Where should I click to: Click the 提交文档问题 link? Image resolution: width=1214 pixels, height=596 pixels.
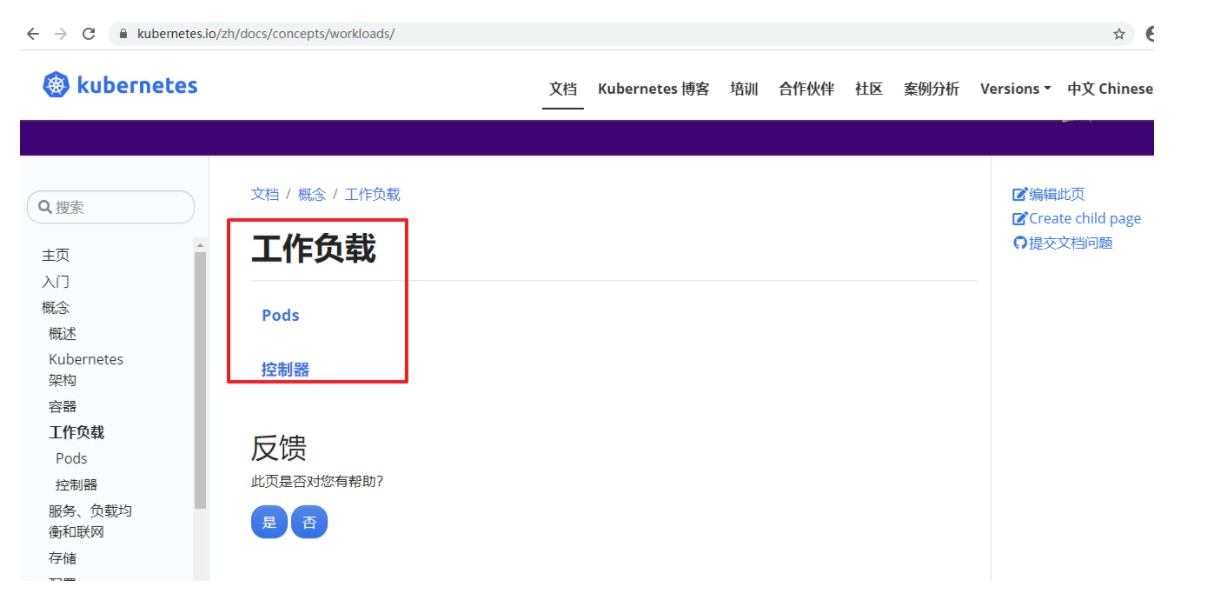coord(1071,243)
